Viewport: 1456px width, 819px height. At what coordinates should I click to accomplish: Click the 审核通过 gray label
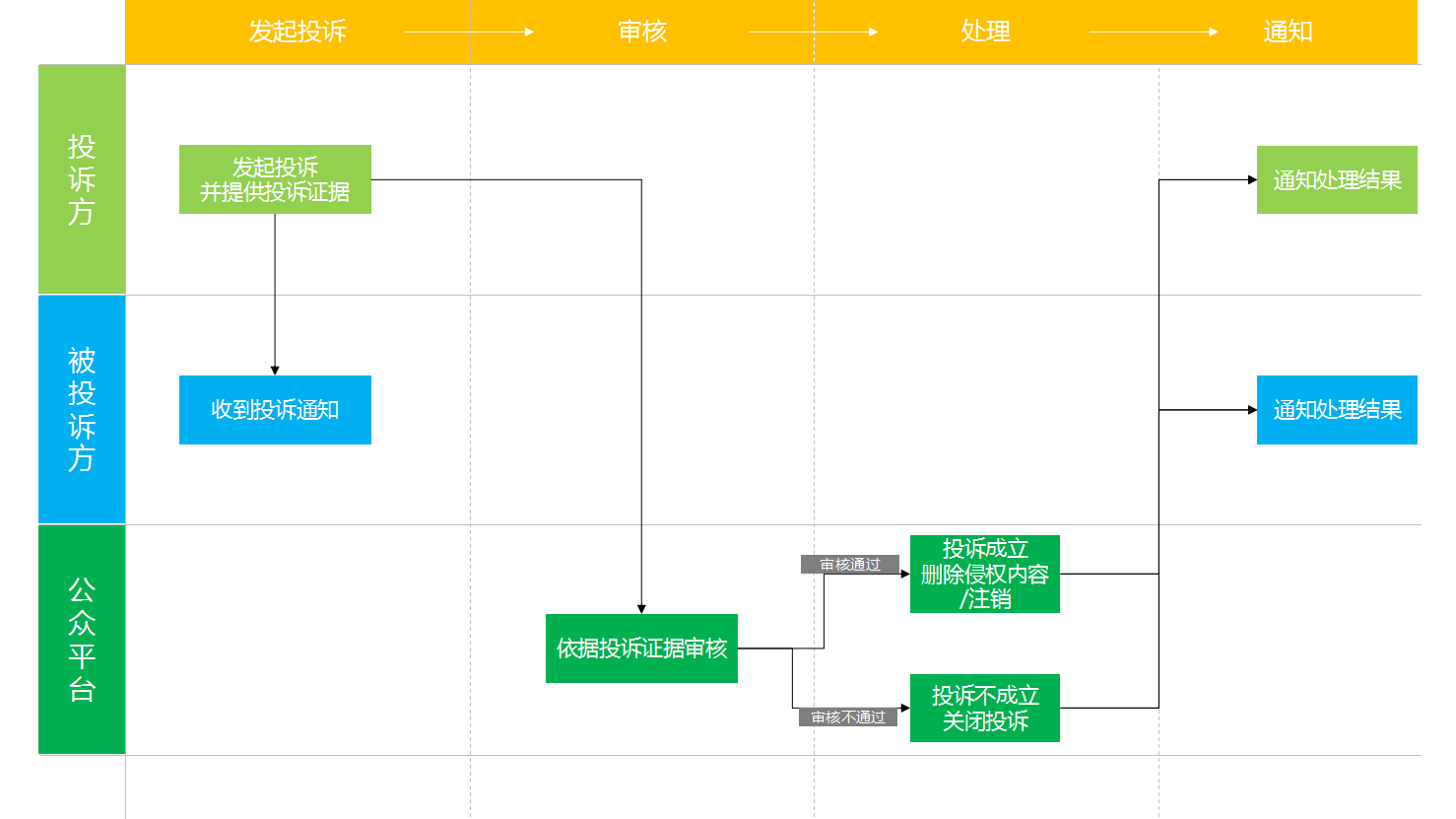tap(850, 565)
